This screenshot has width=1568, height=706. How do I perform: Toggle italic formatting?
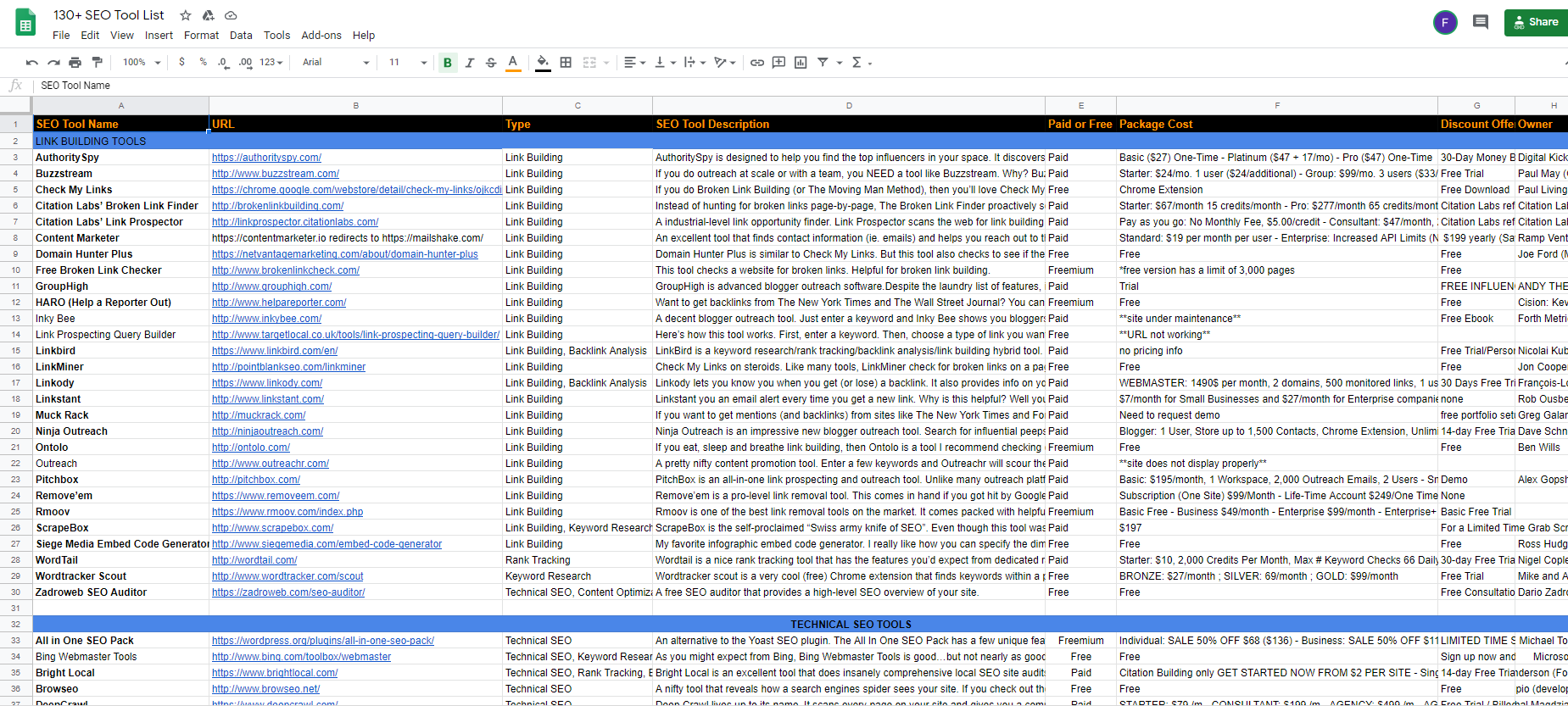pos(469,63)
